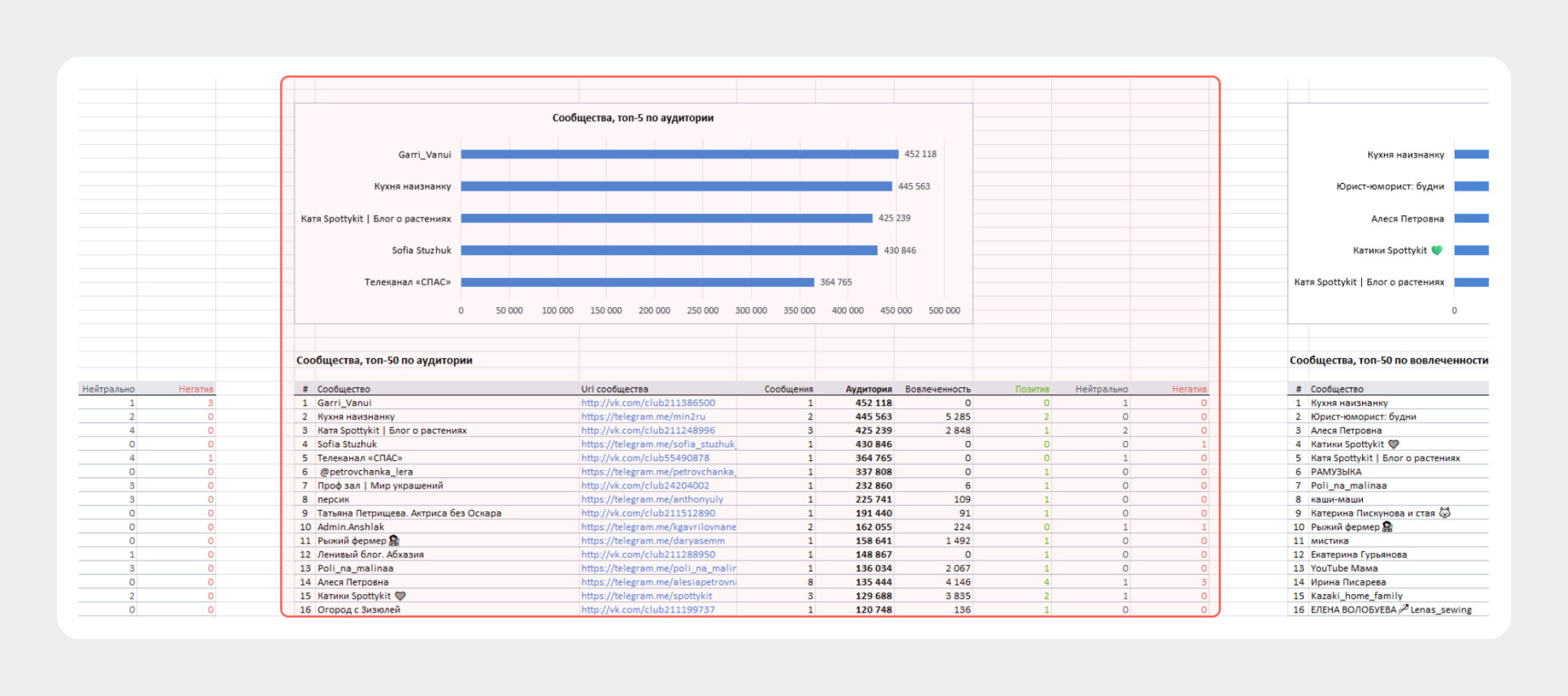Click the chart title Сообщества, топ-5 по аудитории
This screenshot has height=696, width=1568.
[633, 118]
